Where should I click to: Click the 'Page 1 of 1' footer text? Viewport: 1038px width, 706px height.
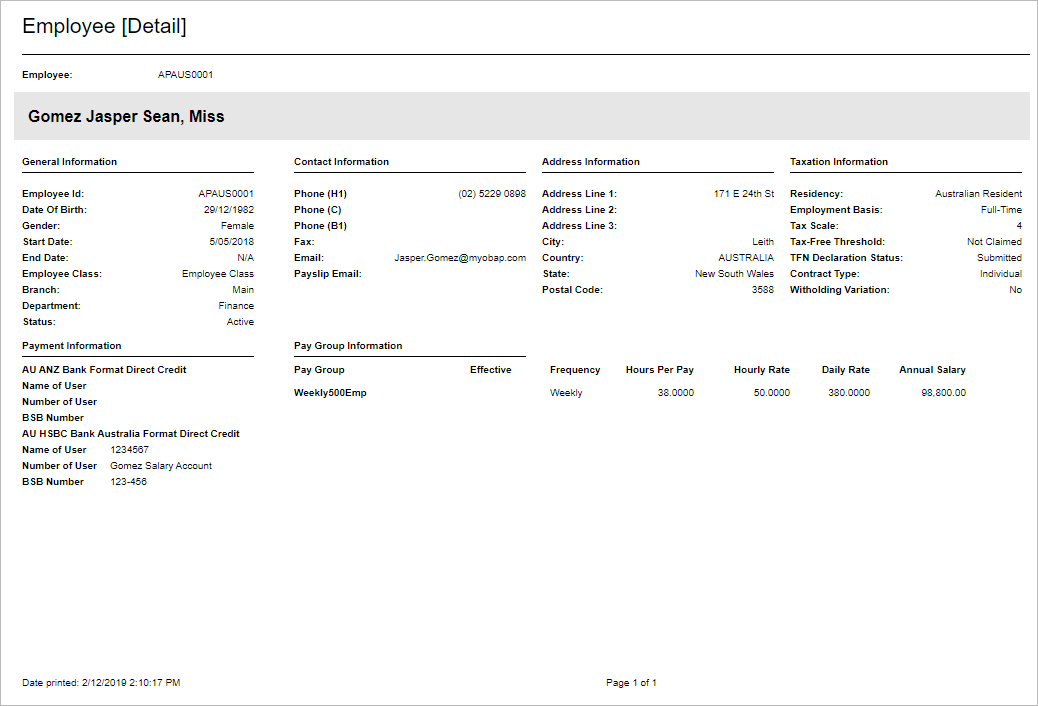(x=632, y=683)
